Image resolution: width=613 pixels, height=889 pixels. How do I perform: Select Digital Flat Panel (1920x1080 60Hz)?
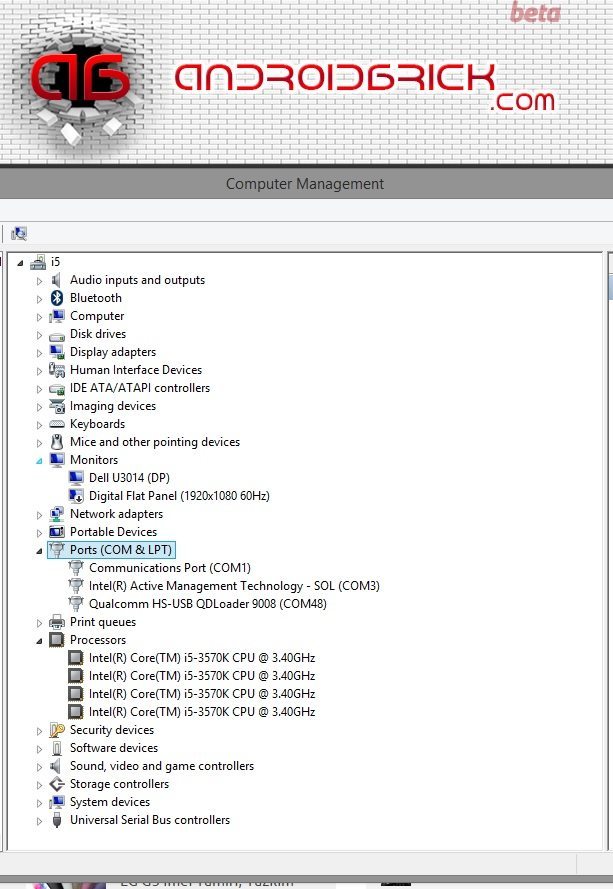point(179,496)
